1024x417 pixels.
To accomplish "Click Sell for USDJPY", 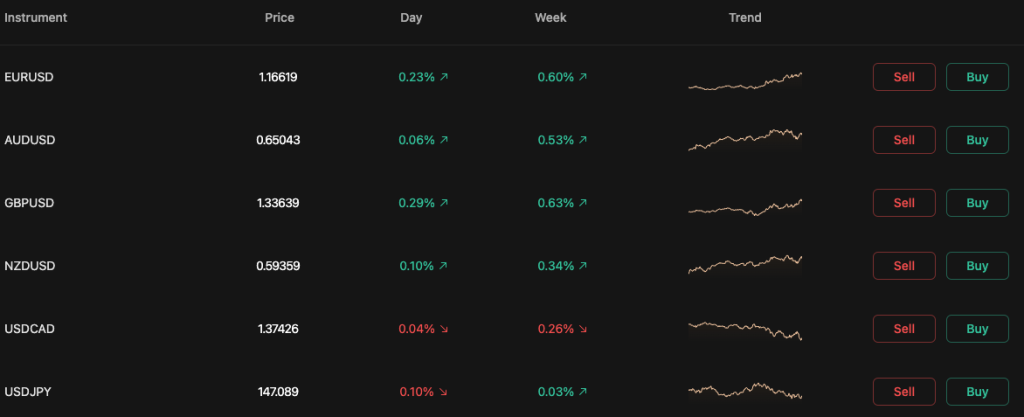I will 904,392.
